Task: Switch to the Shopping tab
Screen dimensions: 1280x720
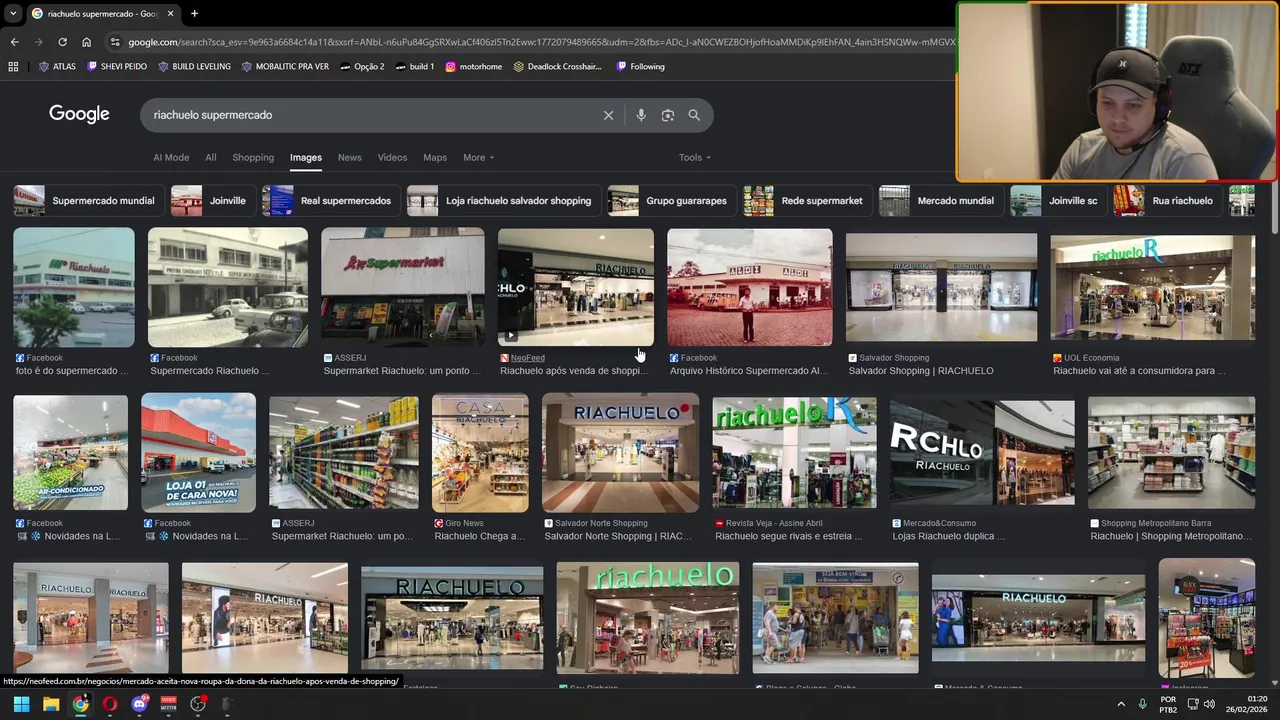Action: click(253, 157)
